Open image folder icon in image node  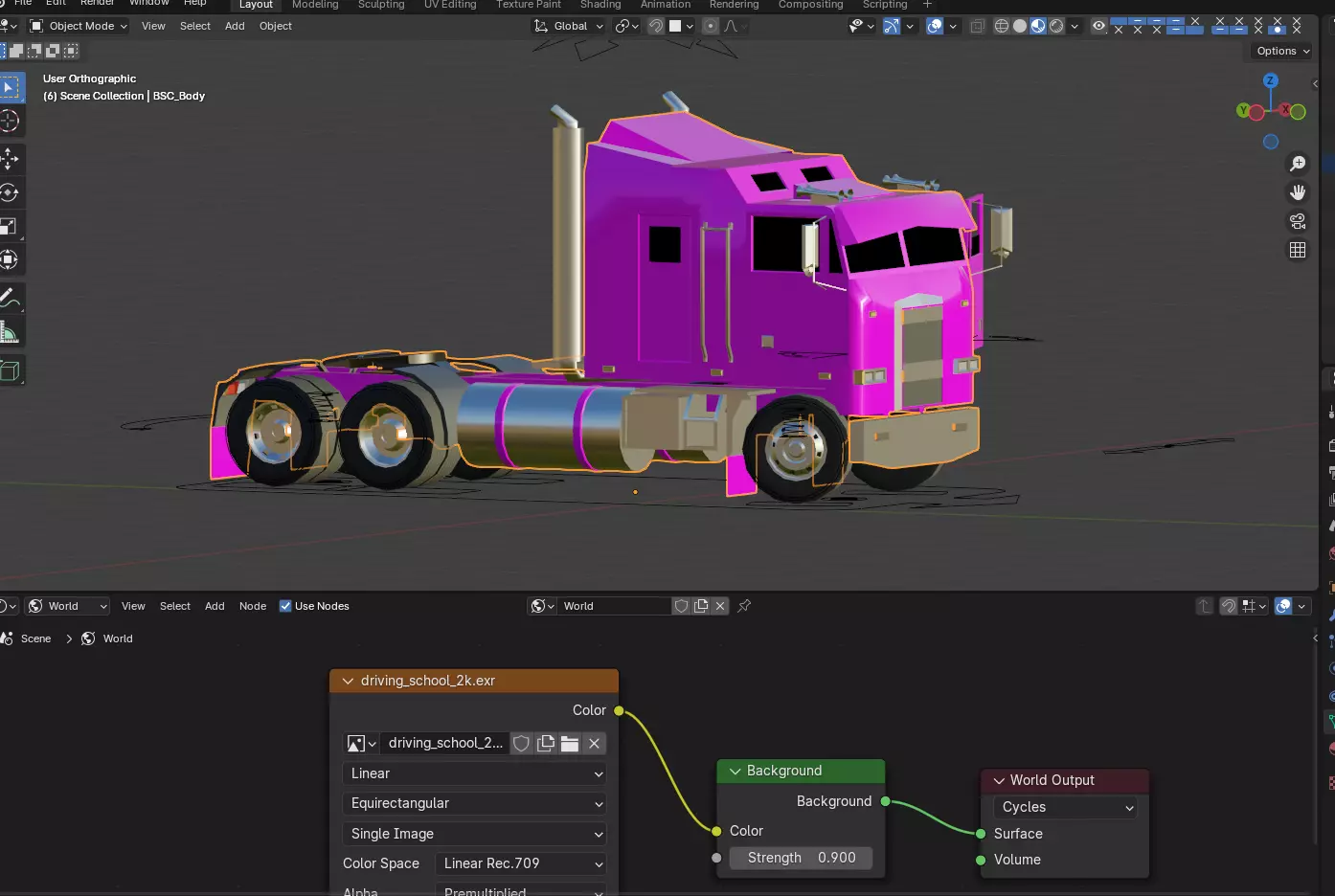(570, 743)
